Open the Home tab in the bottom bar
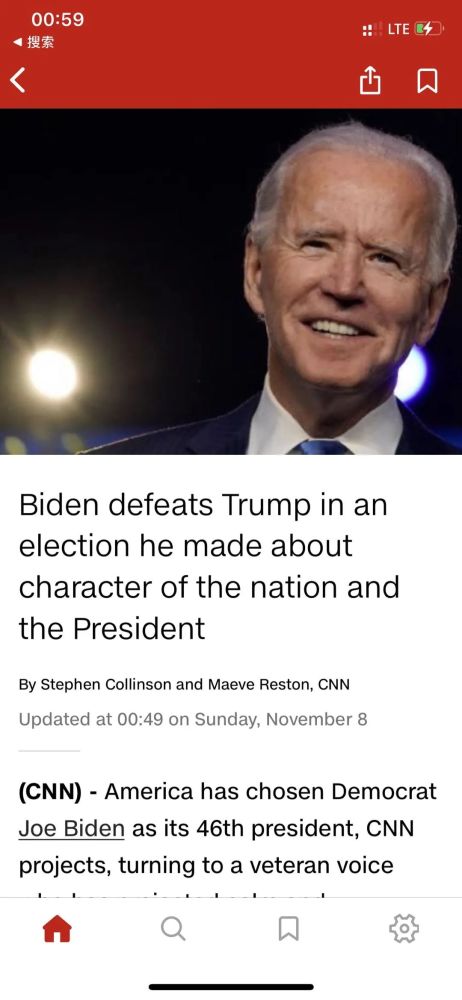The height and width of the screenshot is (1000, 462). (57, 929)
